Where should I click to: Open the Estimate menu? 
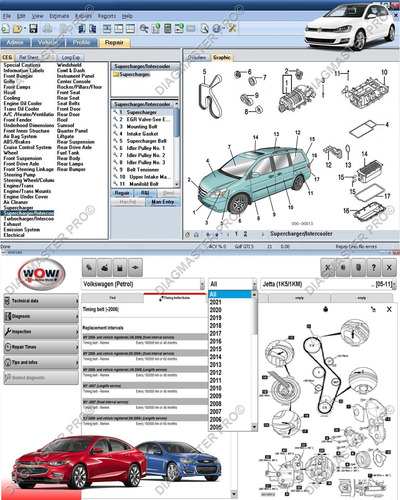[59, 16]
